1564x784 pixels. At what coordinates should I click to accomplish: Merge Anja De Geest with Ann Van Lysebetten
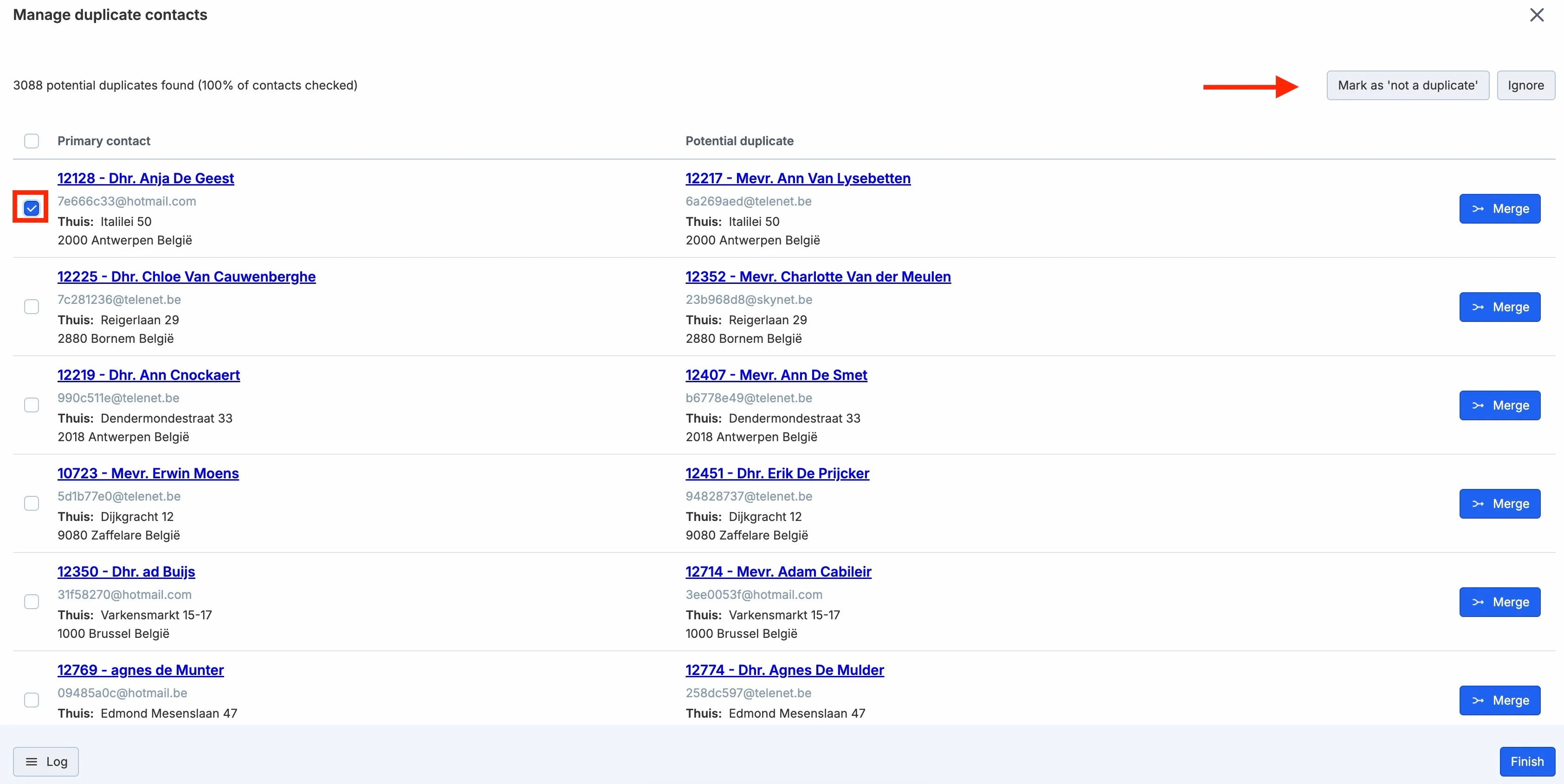1499,209
